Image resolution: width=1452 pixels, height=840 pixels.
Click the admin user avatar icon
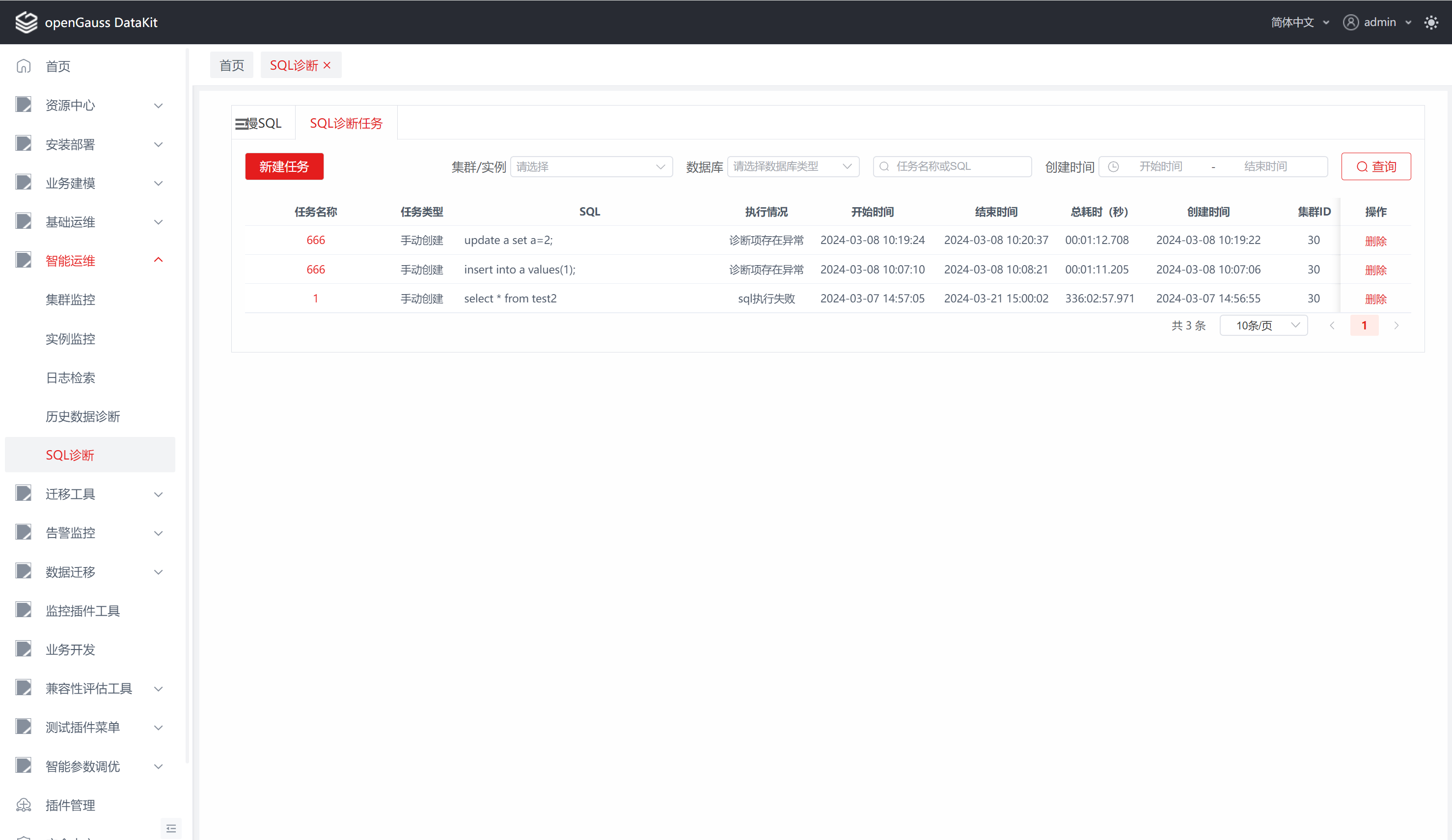pyautogui.click(x=1350, y=23)
